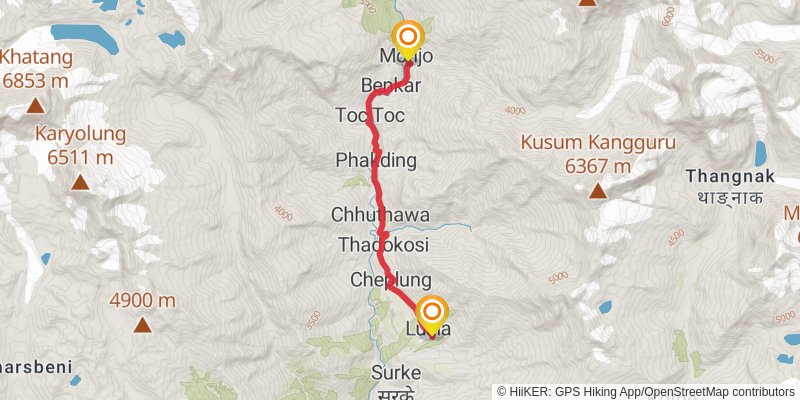Select the Toc Toc village label
800x400 pixels.
pyautogui.click(x=370, y=115)
